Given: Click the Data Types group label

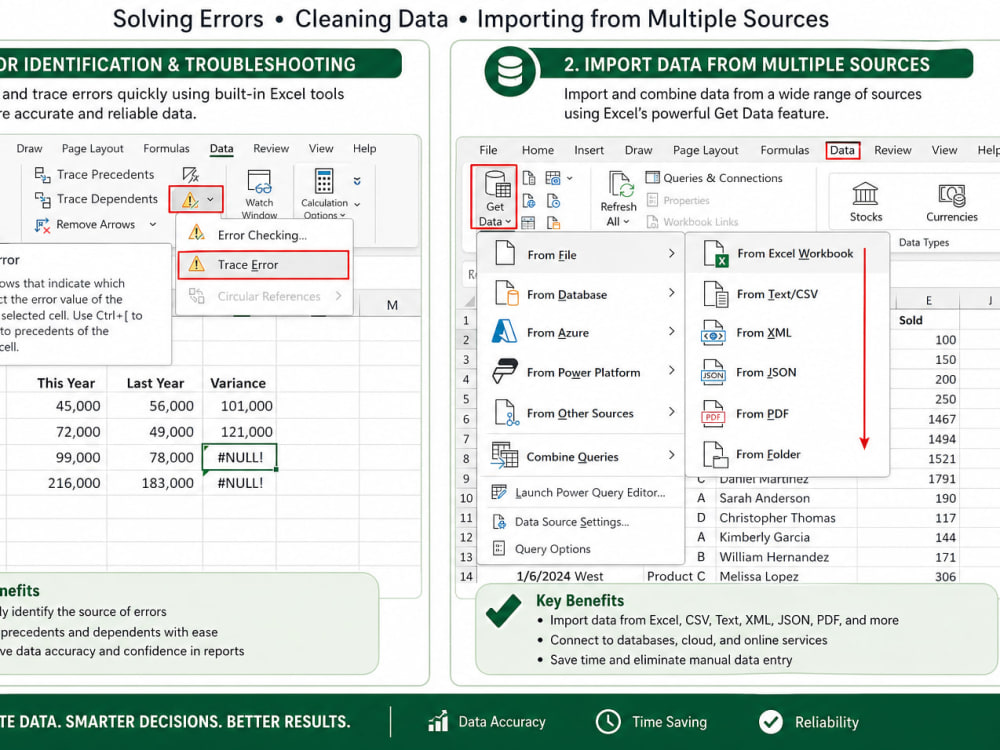Looking at the screenshot, I should [x=923, y=242].
